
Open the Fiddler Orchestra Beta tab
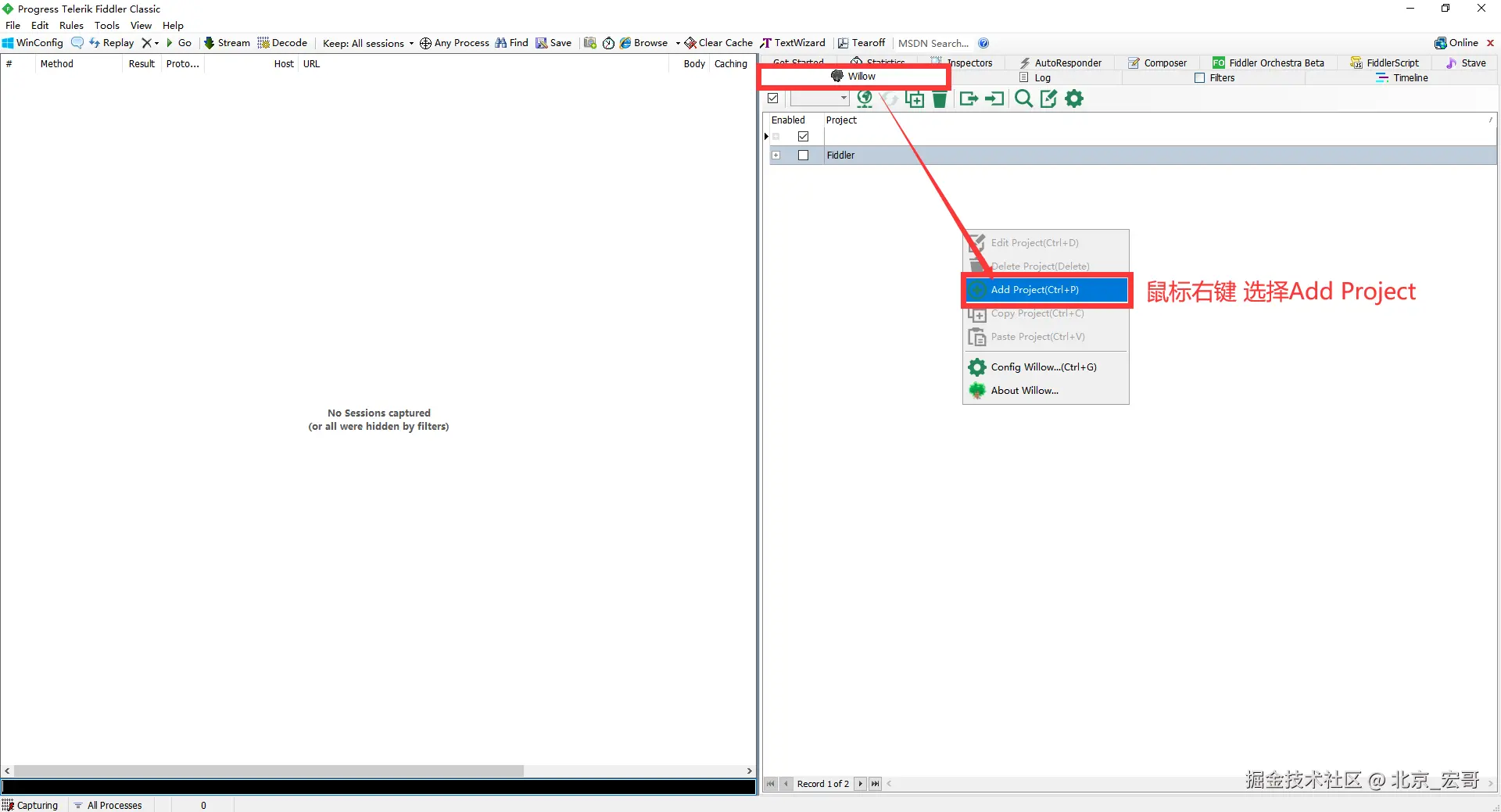1269,63
